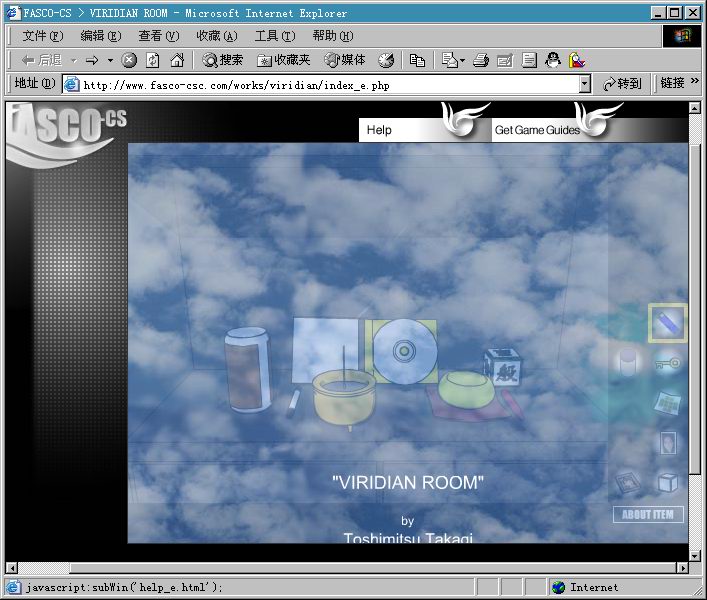Click the Get Game Guides link
Viewport: 707px width, 600px height.
coord(537,130)
